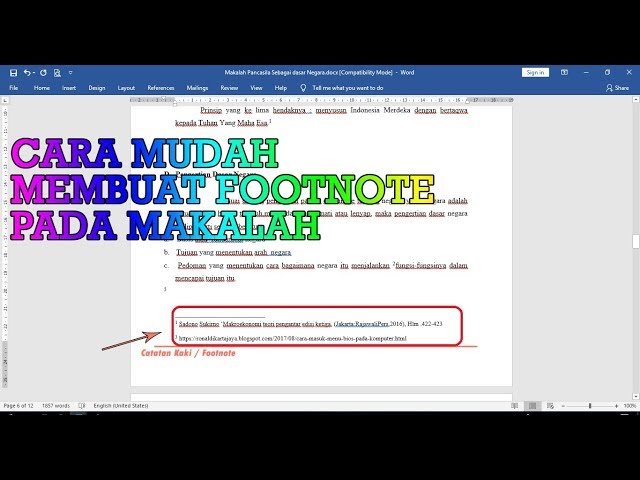Image resolution: width=640 pixels, height=480 pixels.
Task: Open the References tab
Action: 161,88
